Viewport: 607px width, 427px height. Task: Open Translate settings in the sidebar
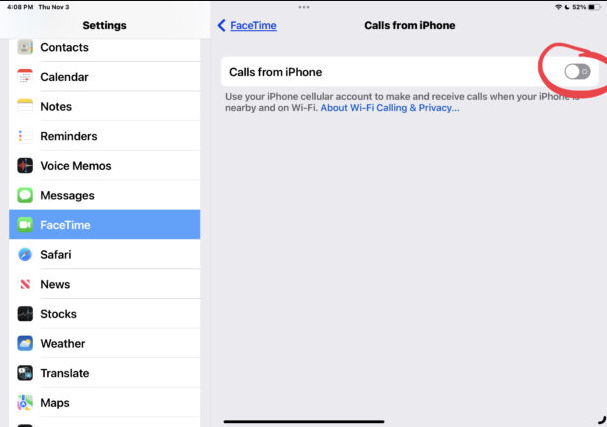click(105, 373)
